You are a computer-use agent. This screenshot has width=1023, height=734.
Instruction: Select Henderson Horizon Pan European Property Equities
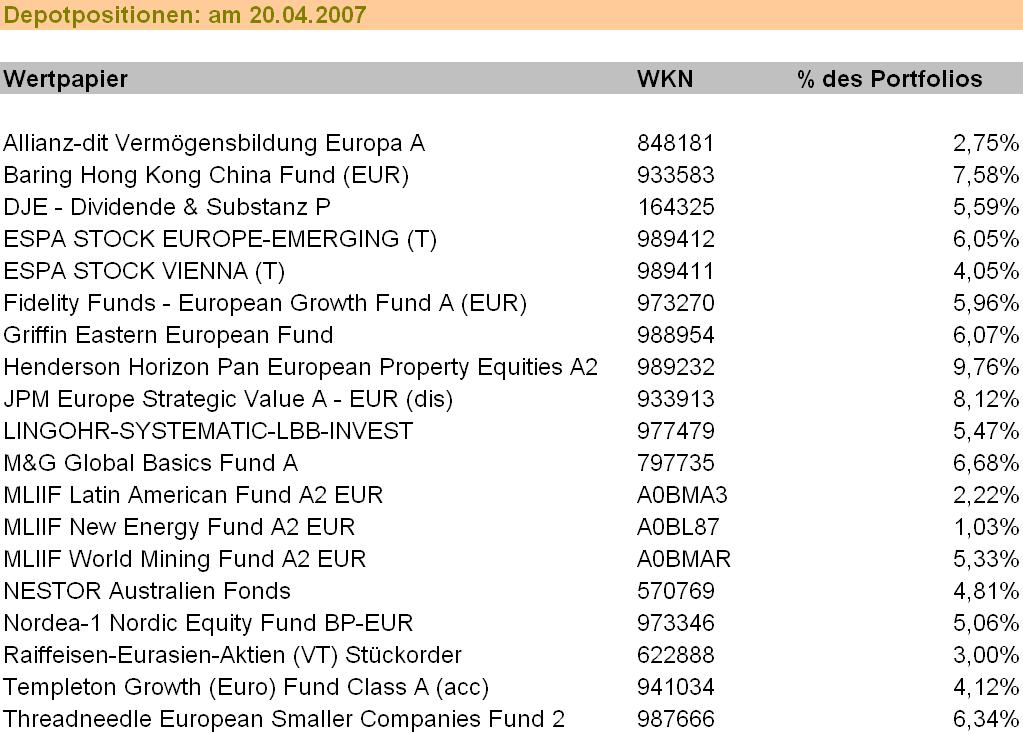(x=300, y=367)
